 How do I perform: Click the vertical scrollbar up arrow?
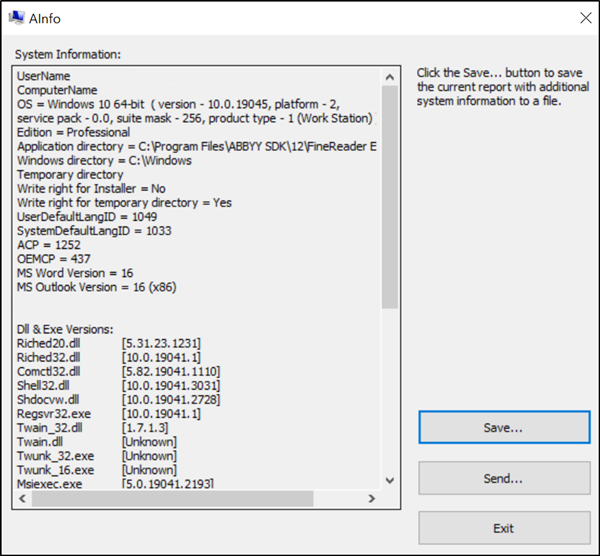click(390, 77)
